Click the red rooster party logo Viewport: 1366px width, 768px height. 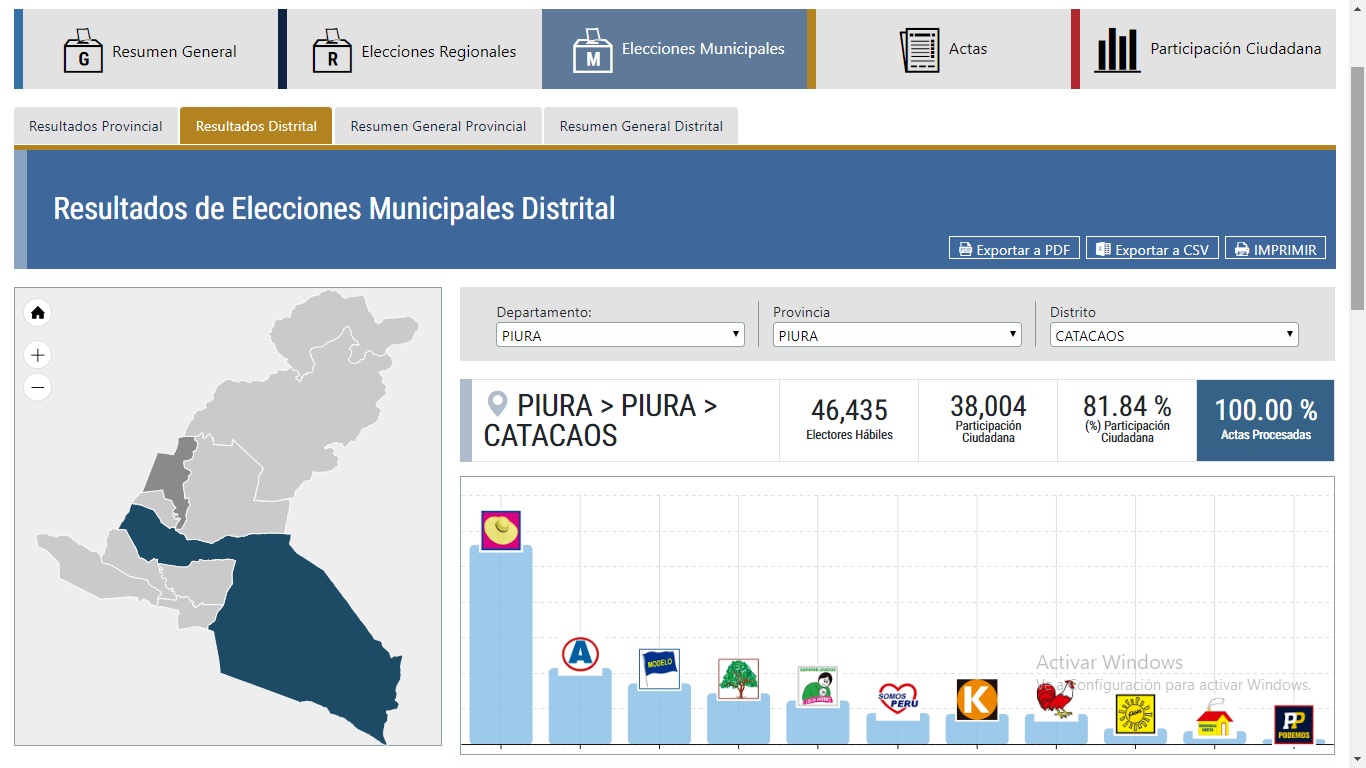1055,698
